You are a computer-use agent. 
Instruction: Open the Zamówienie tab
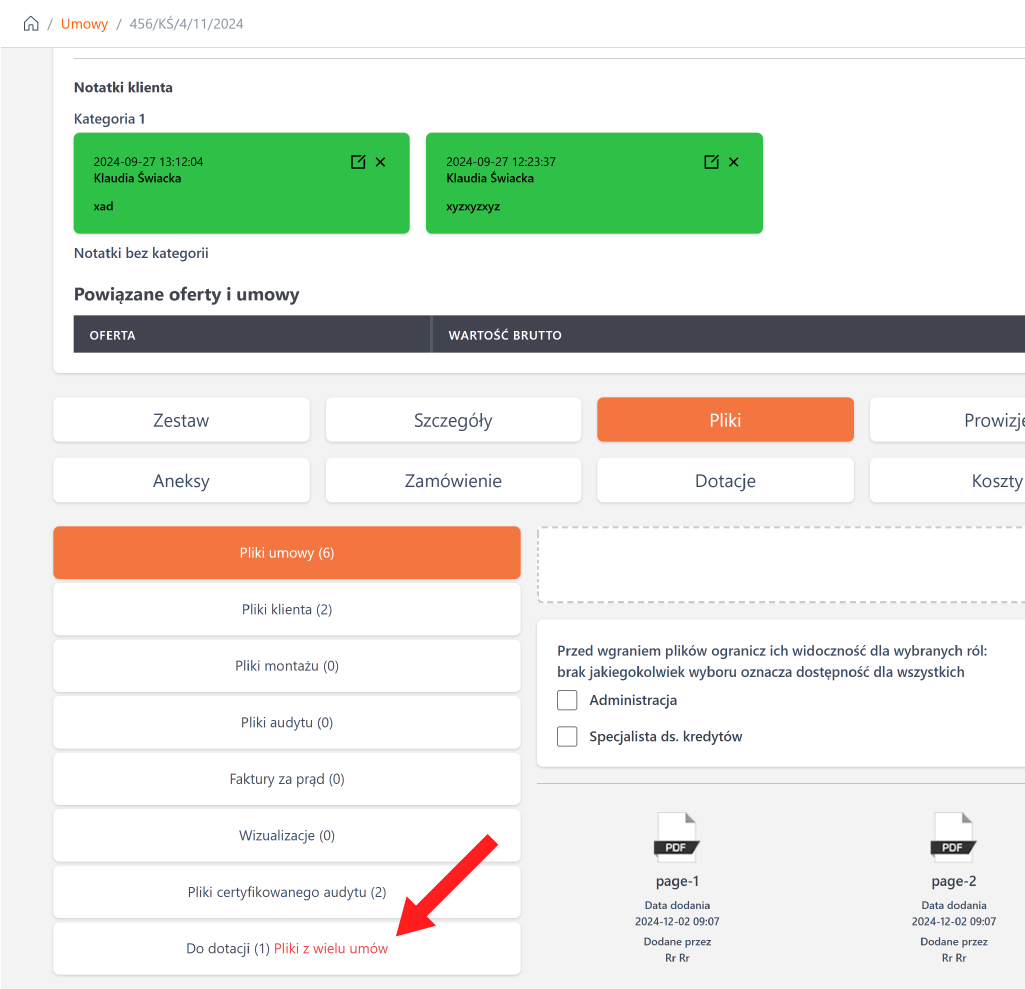point(453,481)
